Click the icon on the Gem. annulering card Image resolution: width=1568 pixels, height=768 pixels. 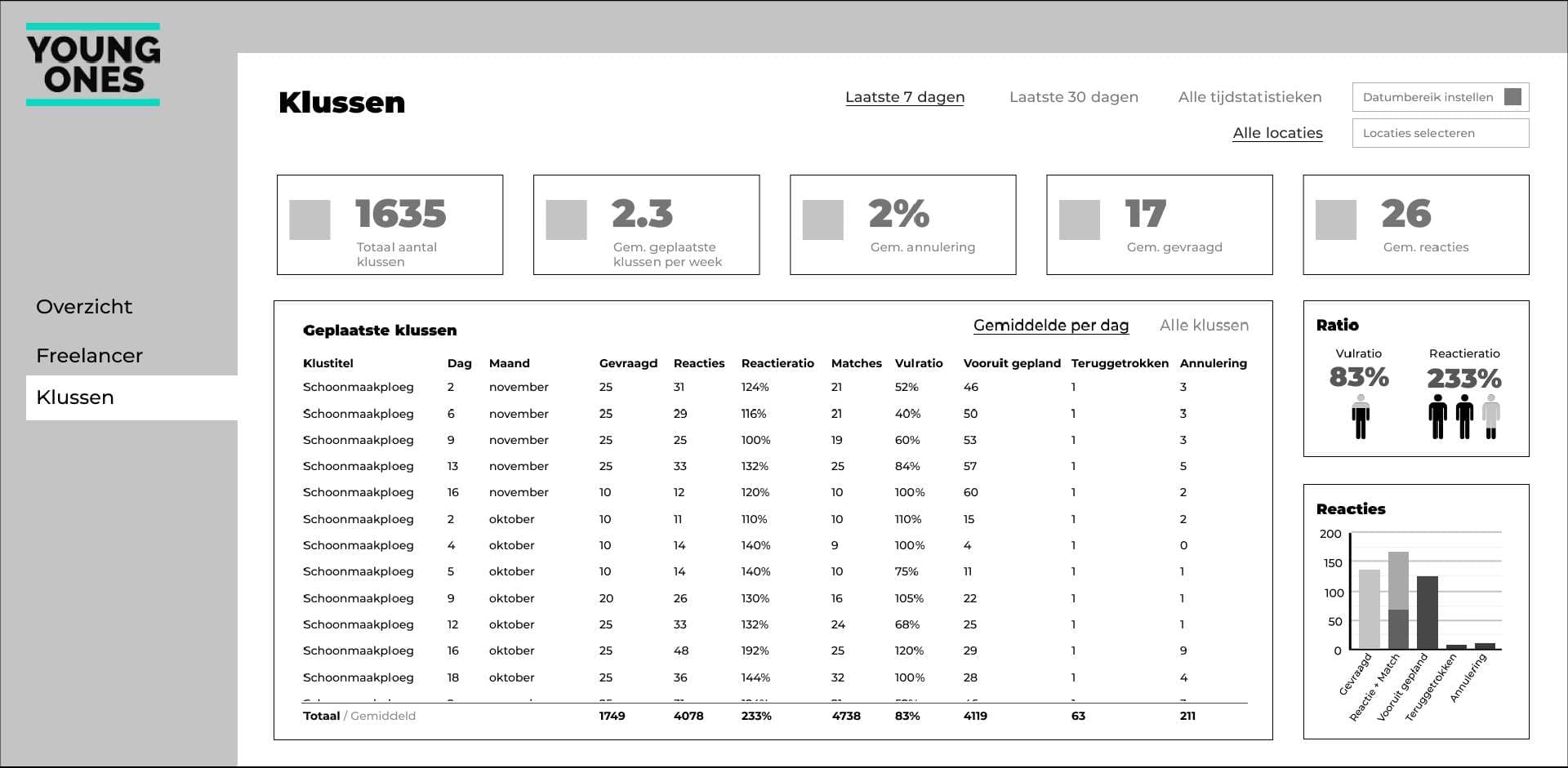[822, 220]
